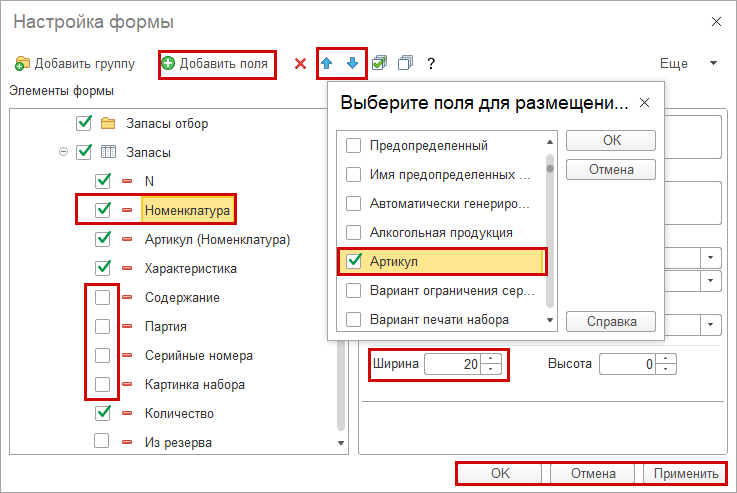
Task: Move the selected element down with the arrow
Action: tap(352, 64)
